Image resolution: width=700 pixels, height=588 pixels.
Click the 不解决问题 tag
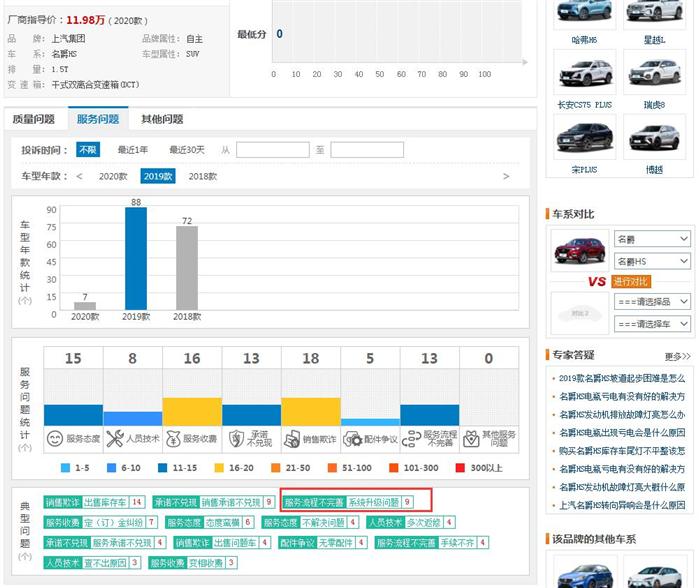[310, 522]
